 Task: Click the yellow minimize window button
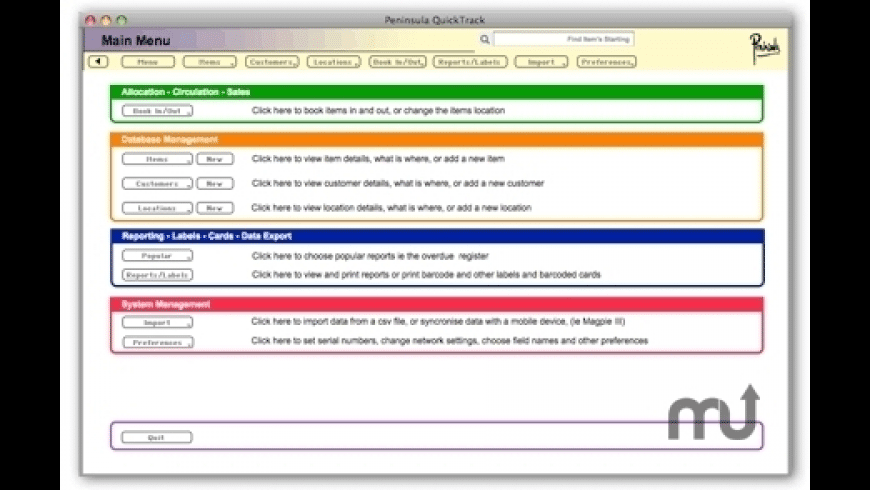click(106, 20)
